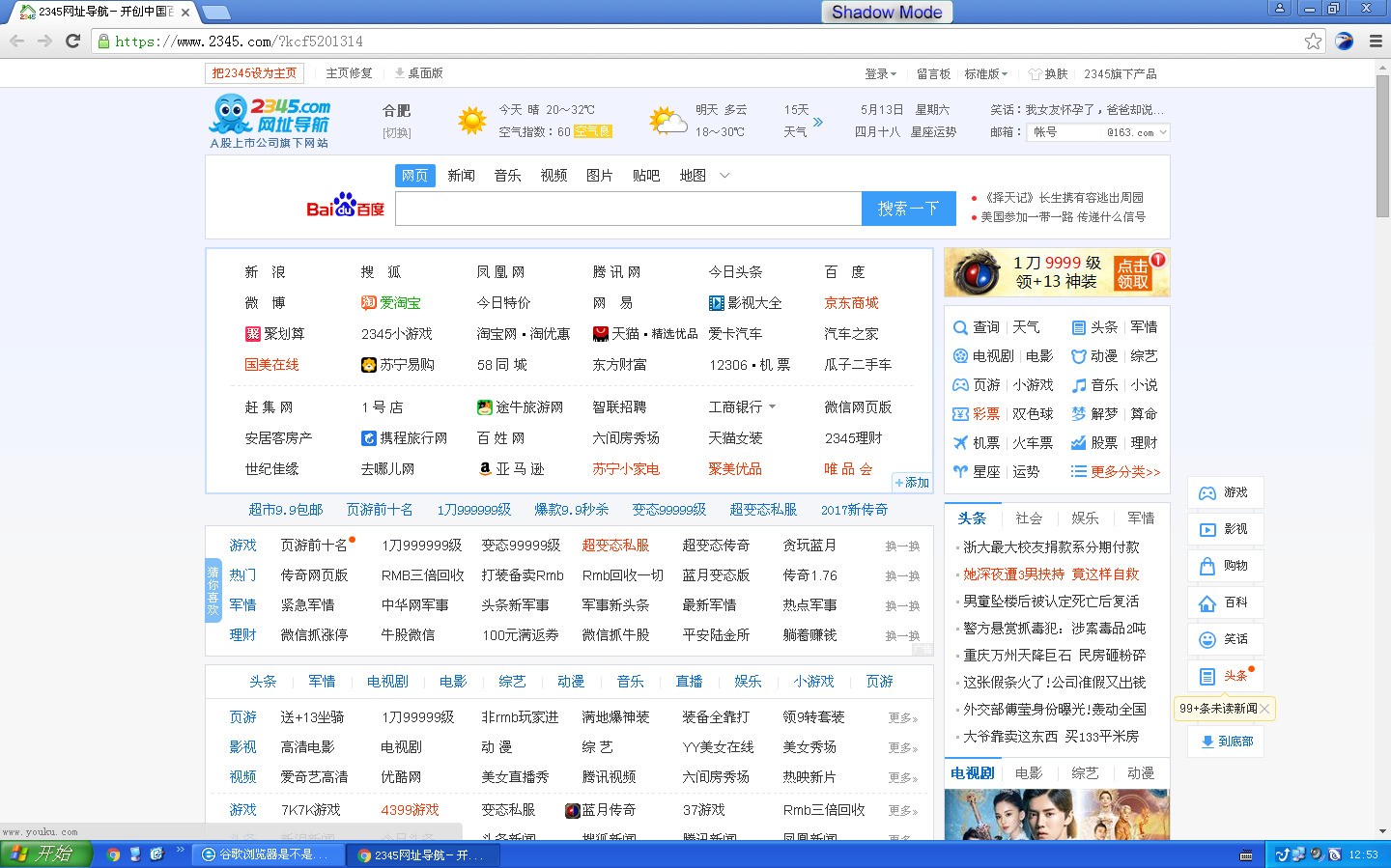Switch to the 娱乐 news tab
Image resolution: width=1391 pixels, height=868 pixels.
pyautogui.click(x=1085, y=518)
